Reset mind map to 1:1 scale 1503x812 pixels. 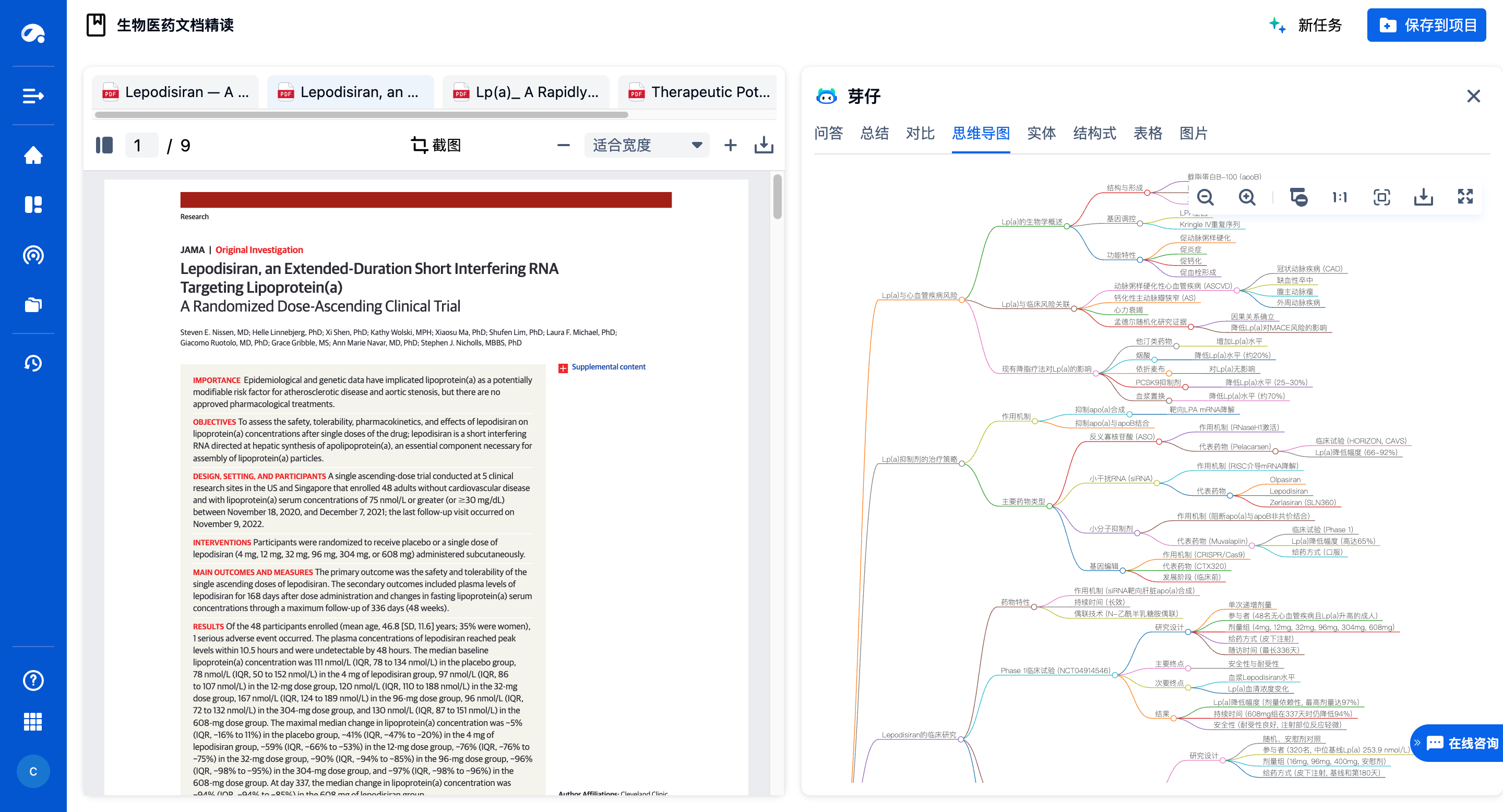pyautogui.click(x=1339, y=197)
